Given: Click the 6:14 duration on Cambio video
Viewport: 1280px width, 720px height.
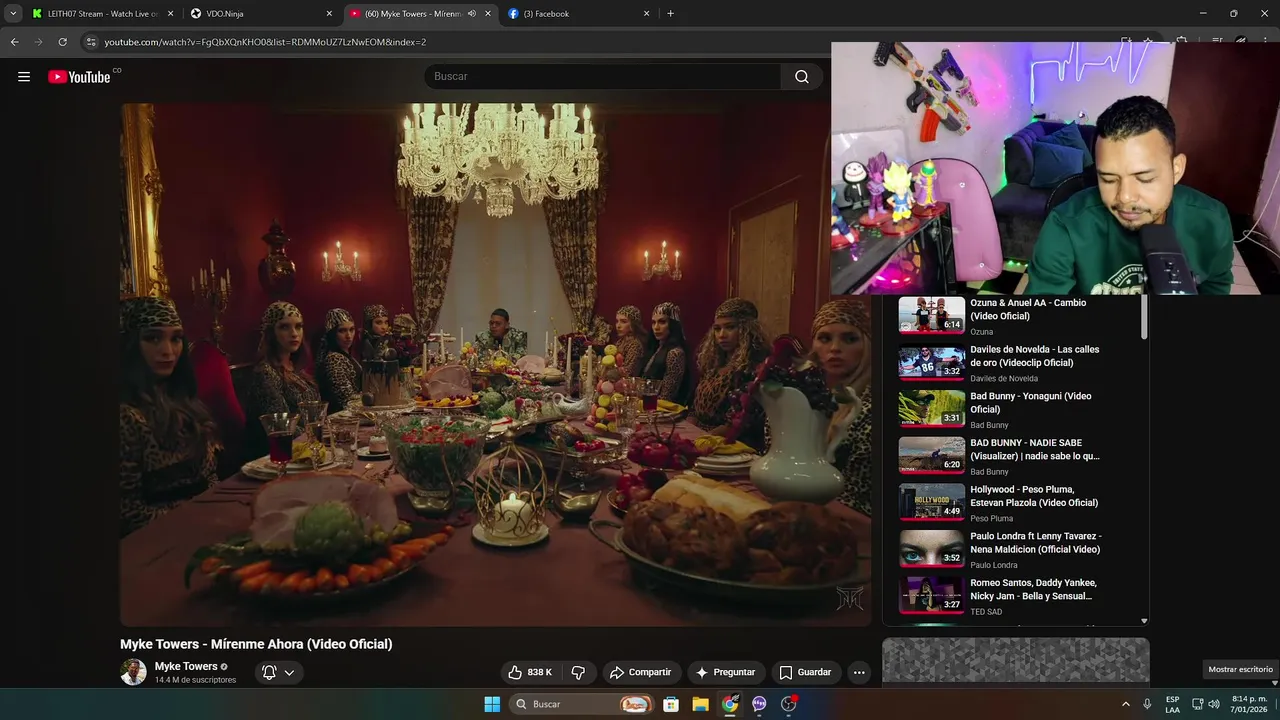Looking at the screenshot, I should coord(952,324).
